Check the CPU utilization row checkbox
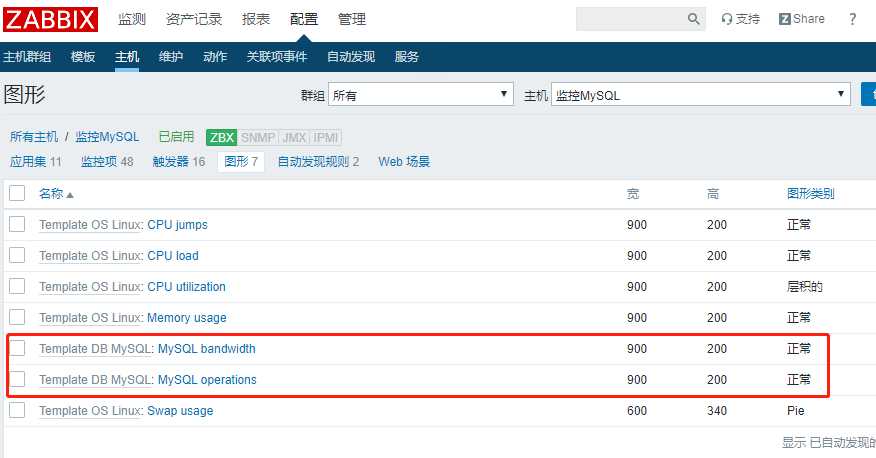 coord(17,287)
